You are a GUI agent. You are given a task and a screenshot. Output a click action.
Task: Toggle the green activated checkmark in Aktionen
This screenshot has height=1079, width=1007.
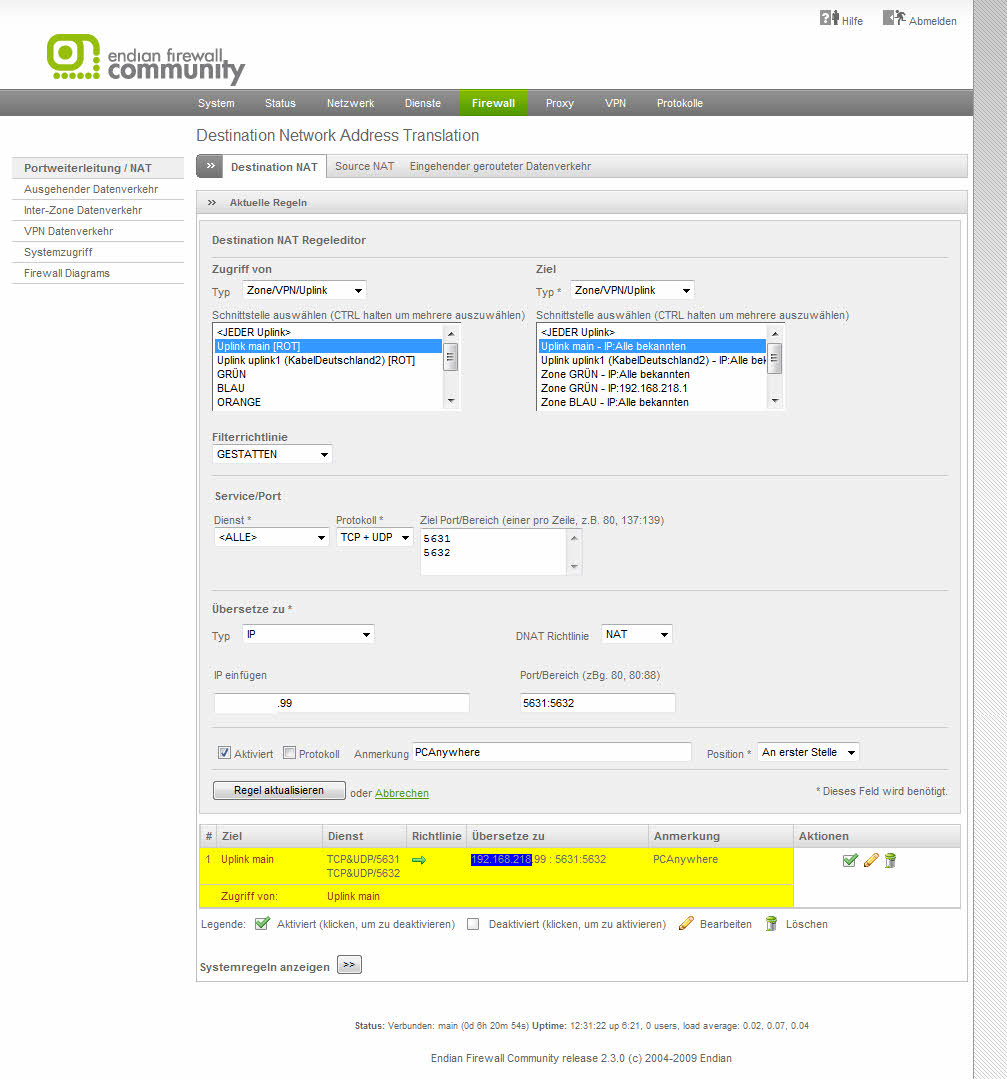pyautogui.click(x=850, y=860)
